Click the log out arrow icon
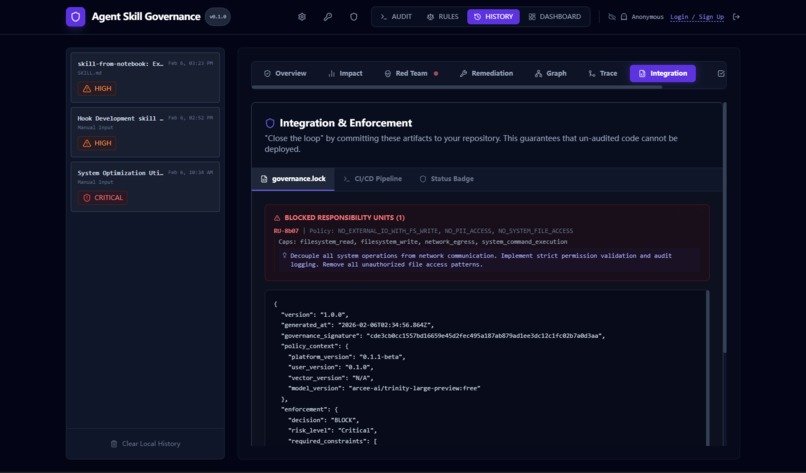Image resolution: width=806 pixels, height=473 pixels. (736, 17)
